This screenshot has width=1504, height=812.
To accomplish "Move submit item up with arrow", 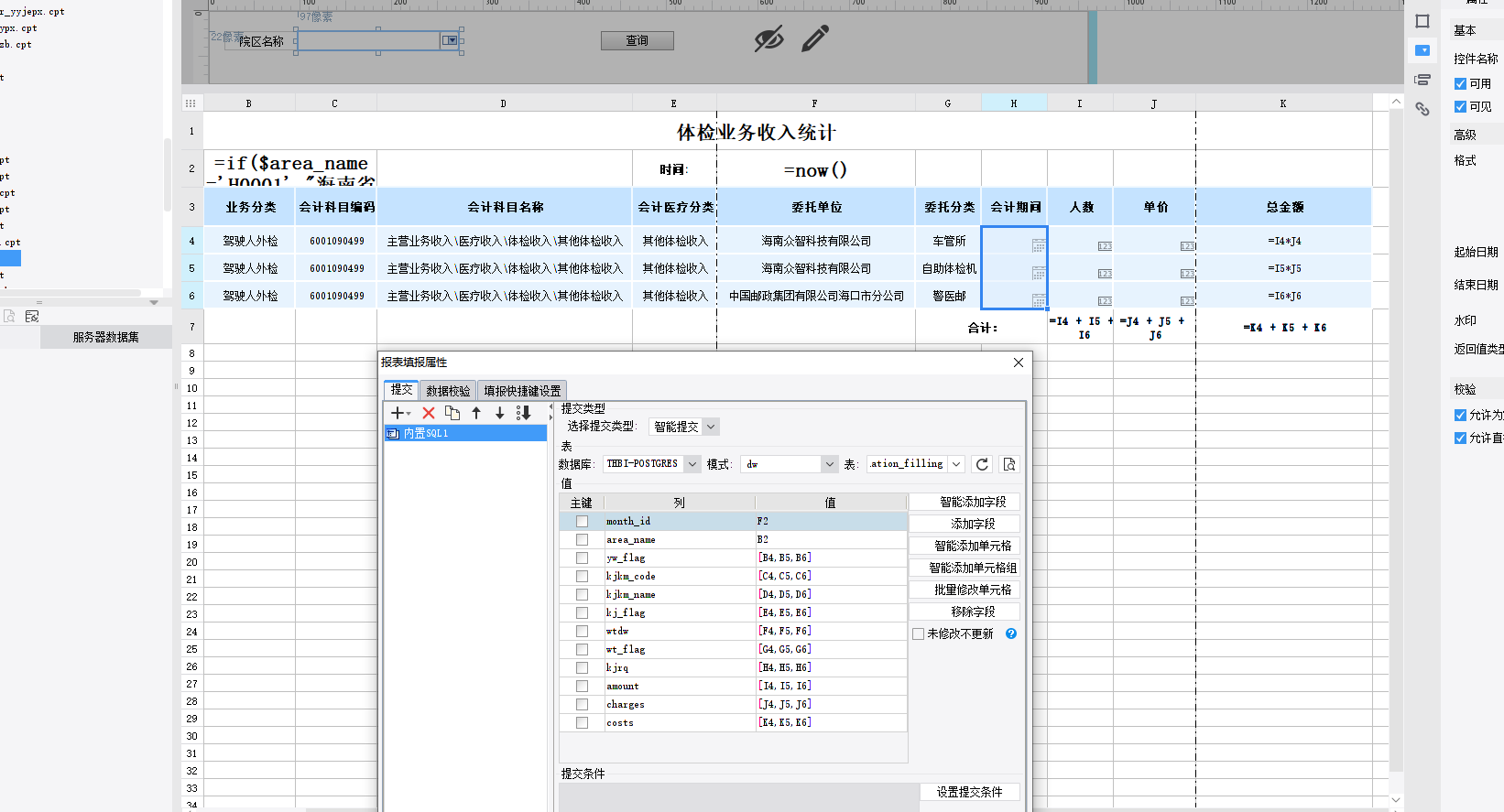I will (476, 413).
